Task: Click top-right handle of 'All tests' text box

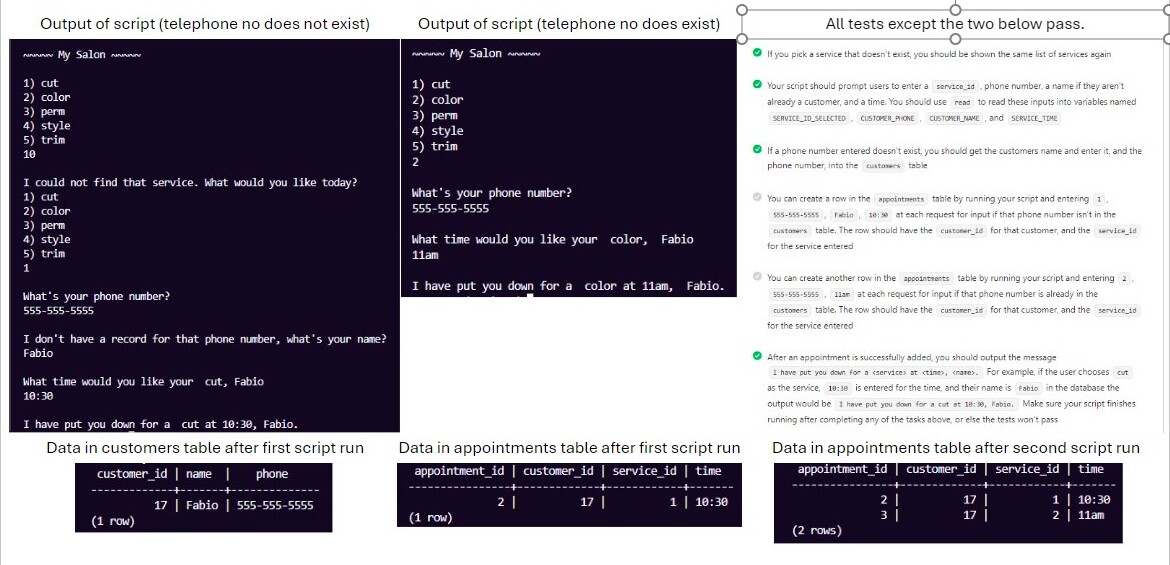Action: (1166, 10)
